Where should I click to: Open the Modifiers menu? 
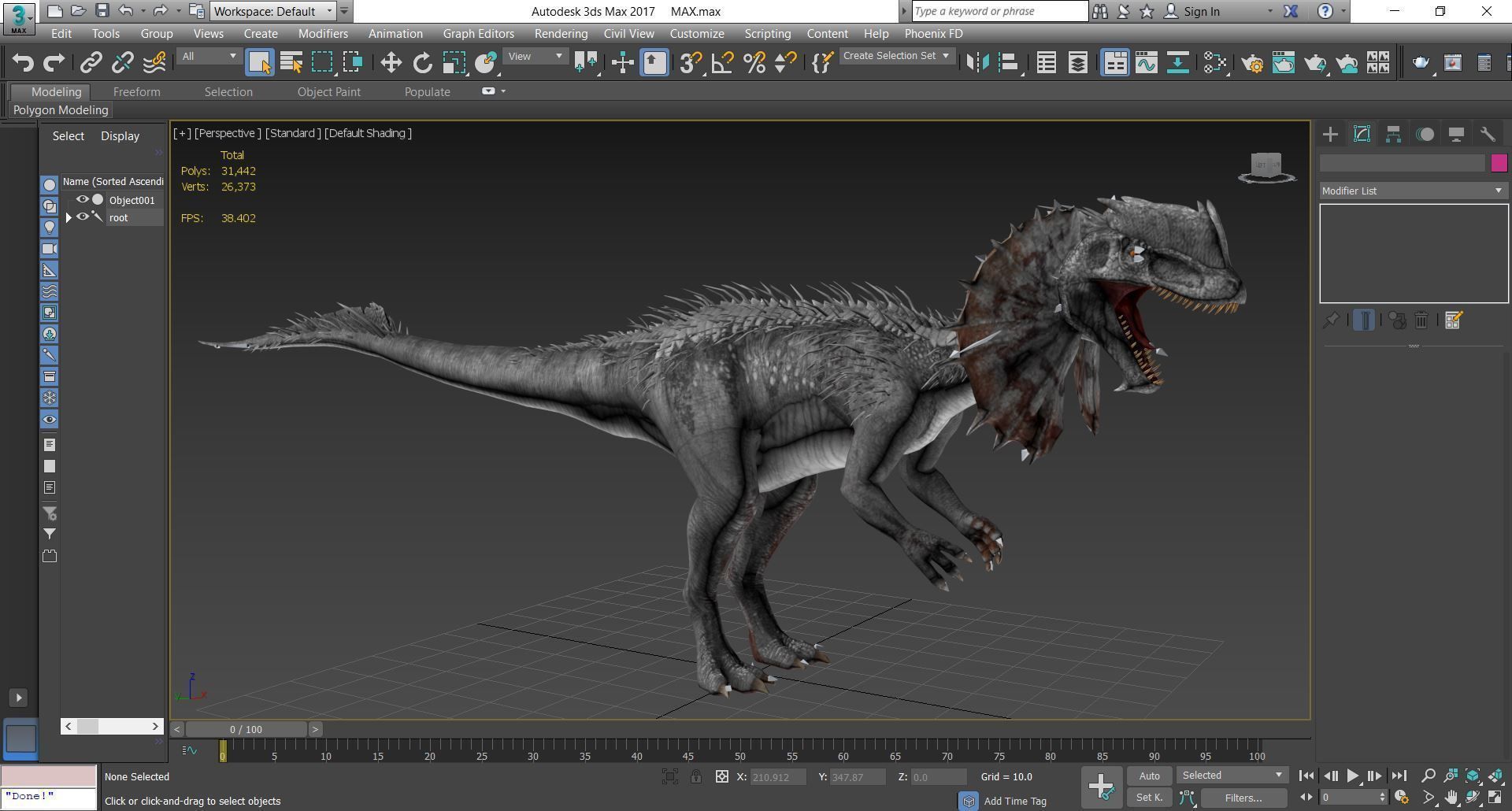coord(323,34)
